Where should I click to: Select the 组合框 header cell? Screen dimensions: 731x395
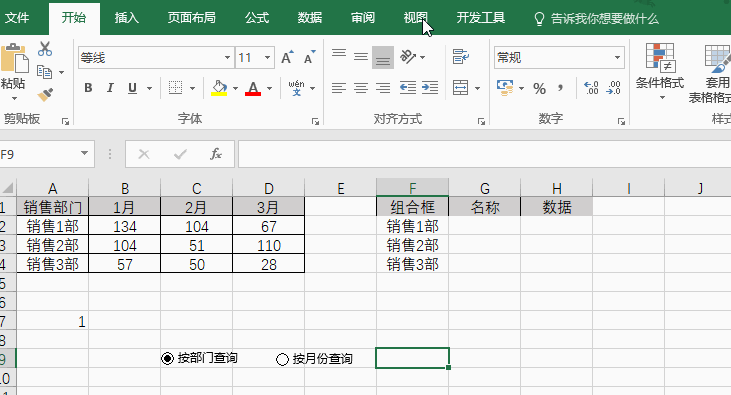pyautogui.click(x=413, y=207)
